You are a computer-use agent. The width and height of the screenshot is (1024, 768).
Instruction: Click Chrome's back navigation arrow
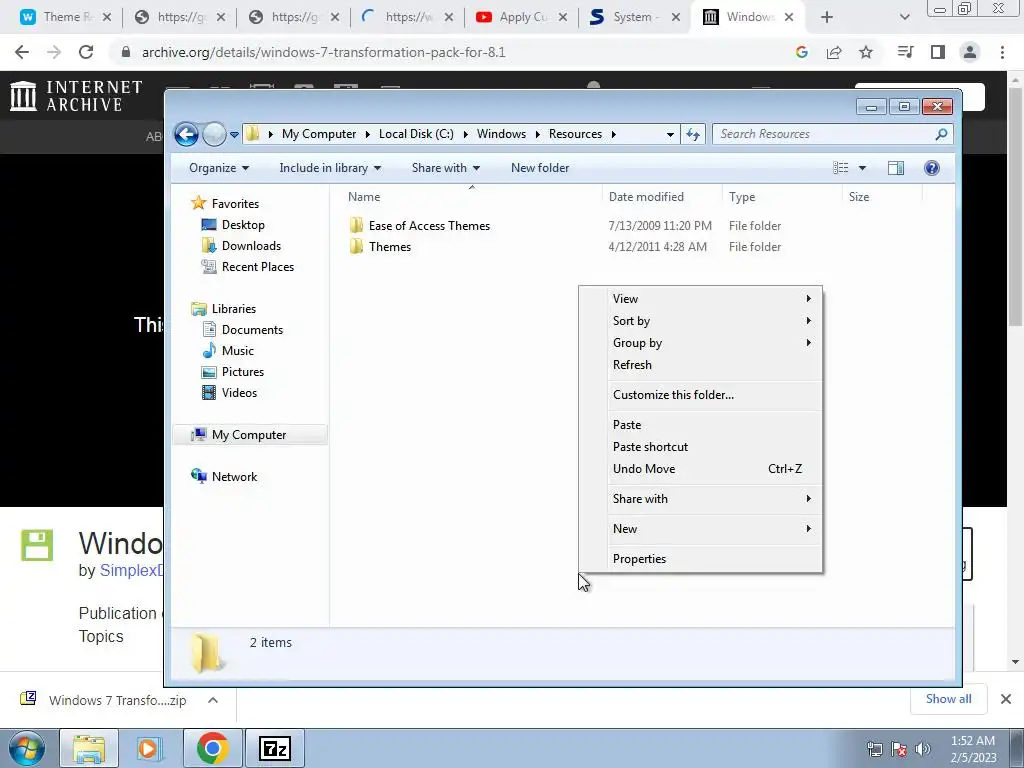click(22, 52)
